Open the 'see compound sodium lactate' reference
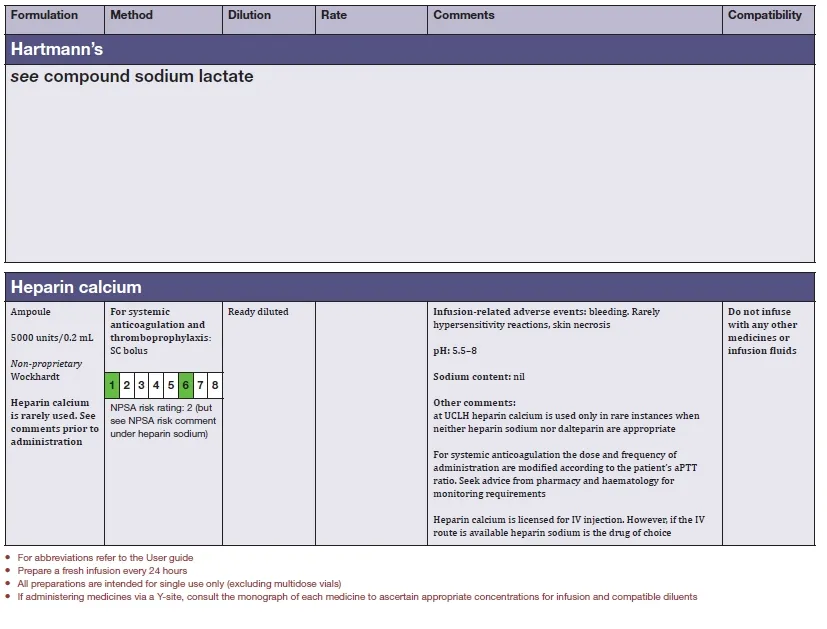 click(132, 77)
